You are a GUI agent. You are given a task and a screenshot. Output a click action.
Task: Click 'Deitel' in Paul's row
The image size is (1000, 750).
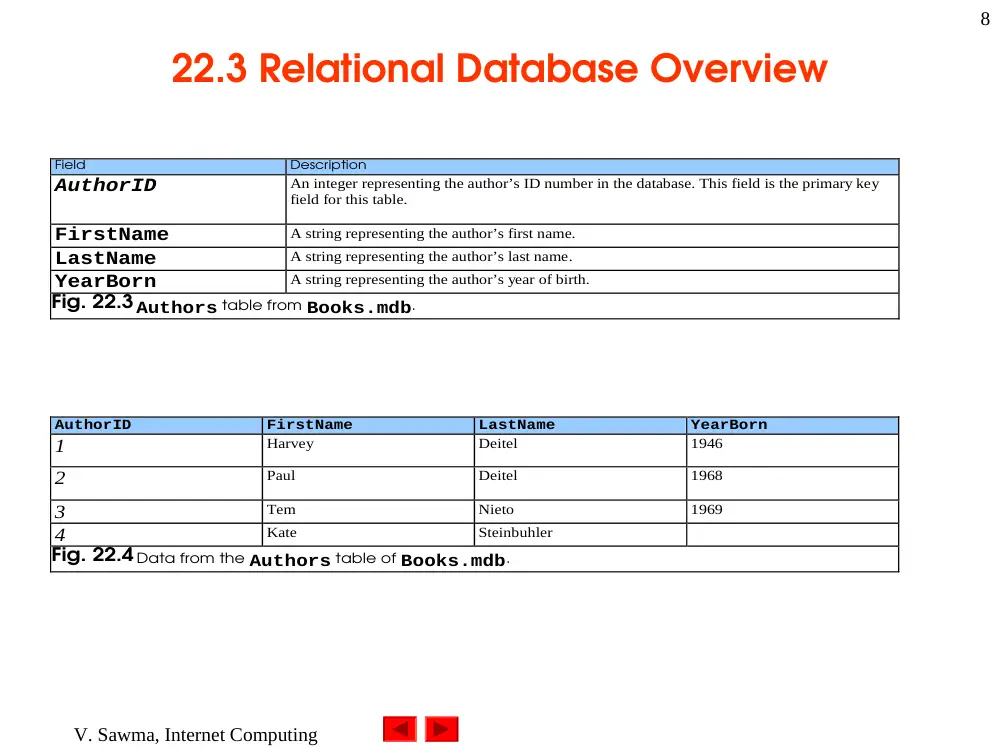498,476
